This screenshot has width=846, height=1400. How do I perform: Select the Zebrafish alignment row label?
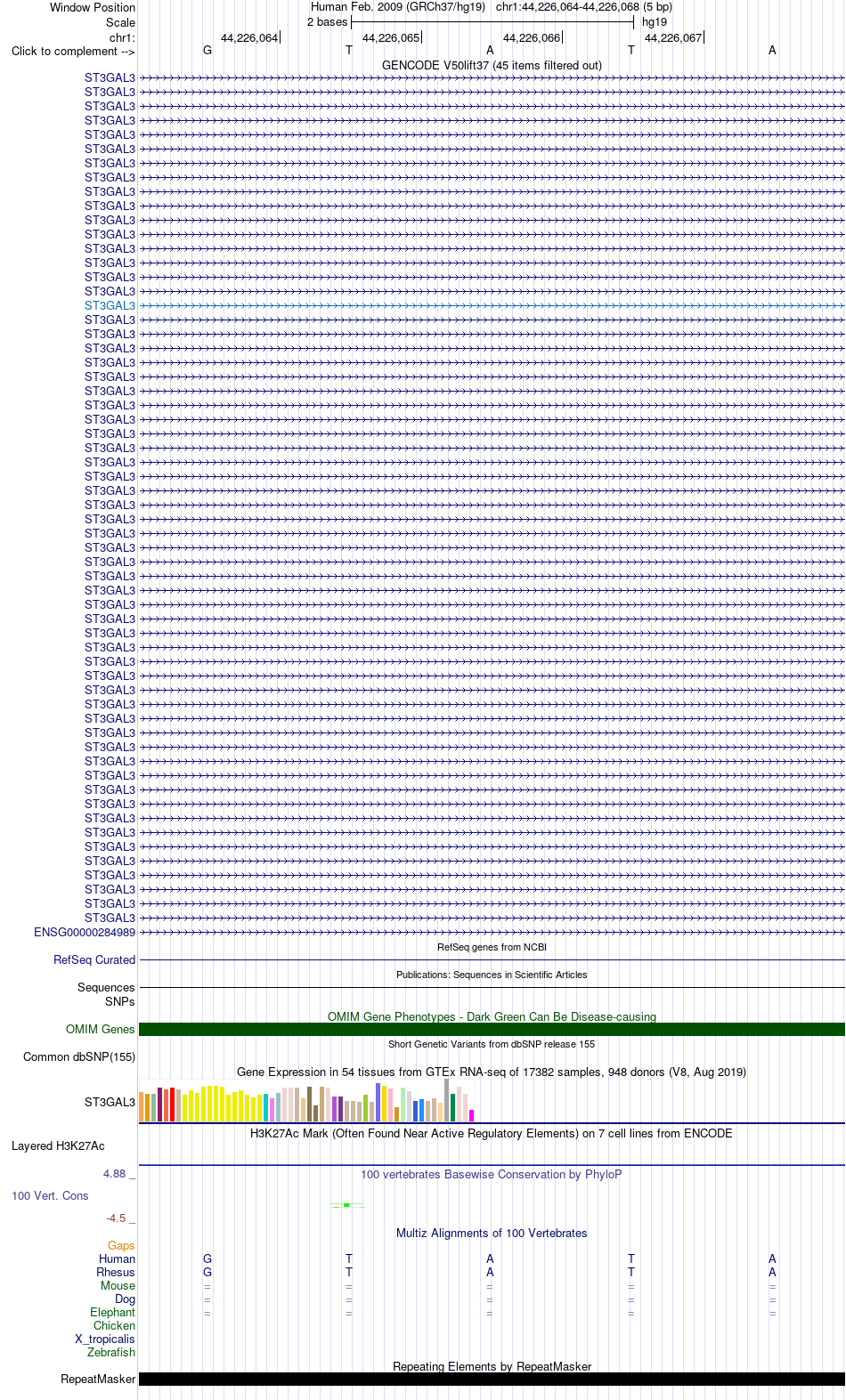[111, 1352]
